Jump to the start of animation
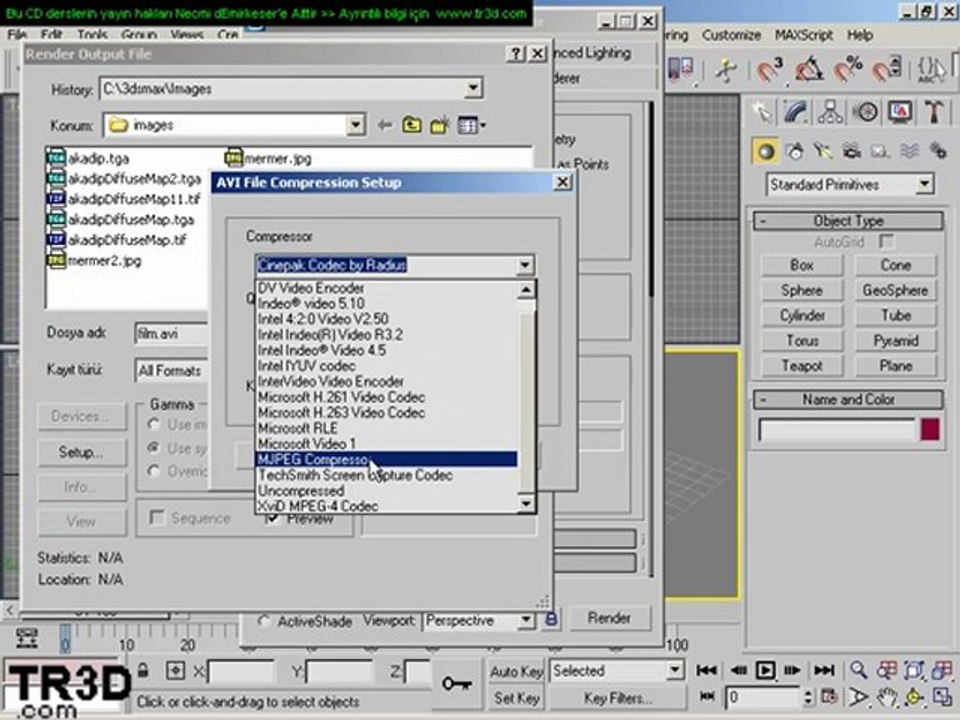 tap(706, 670)
